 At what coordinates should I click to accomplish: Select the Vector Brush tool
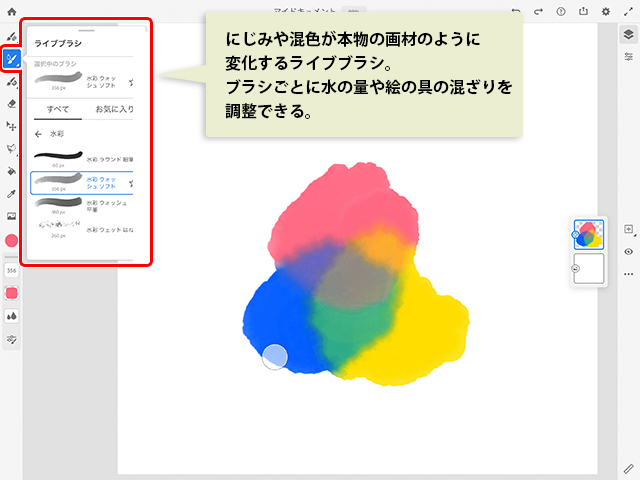11,82
